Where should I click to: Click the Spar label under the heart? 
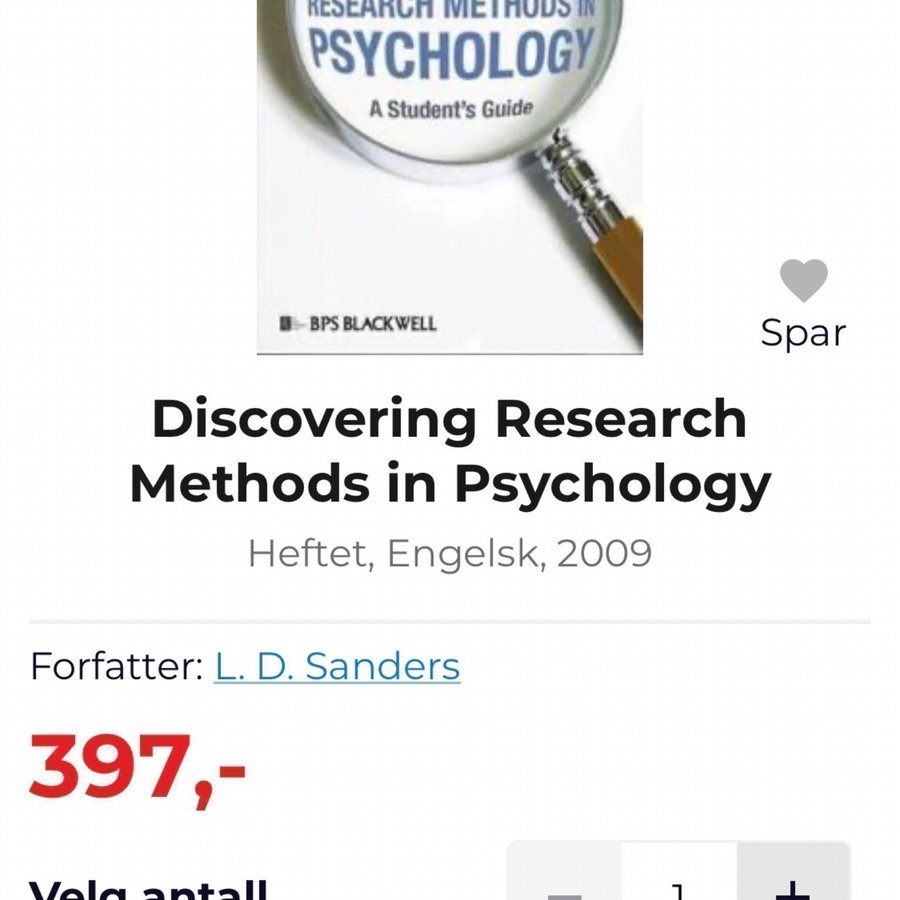(x=803, y=333)
